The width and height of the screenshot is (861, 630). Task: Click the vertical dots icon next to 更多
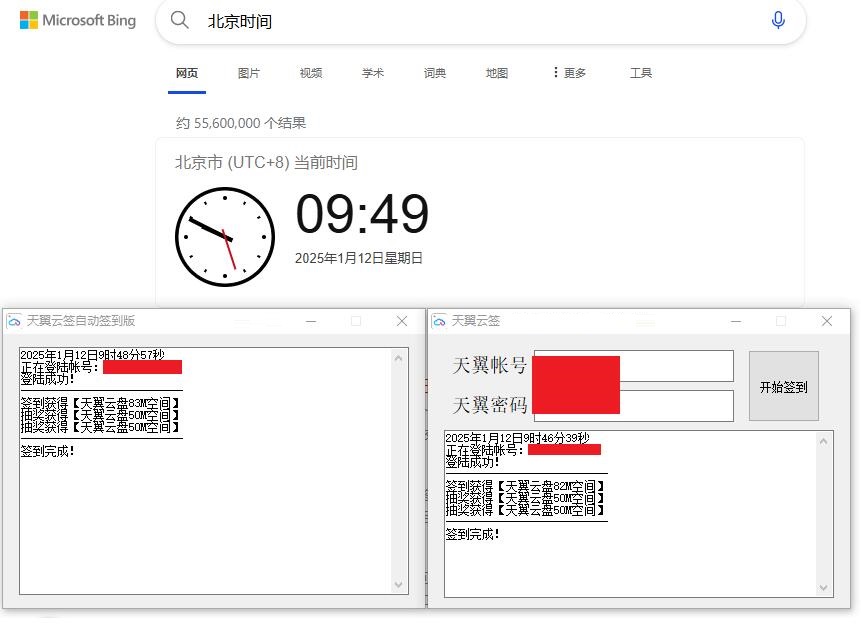[557, 72]
